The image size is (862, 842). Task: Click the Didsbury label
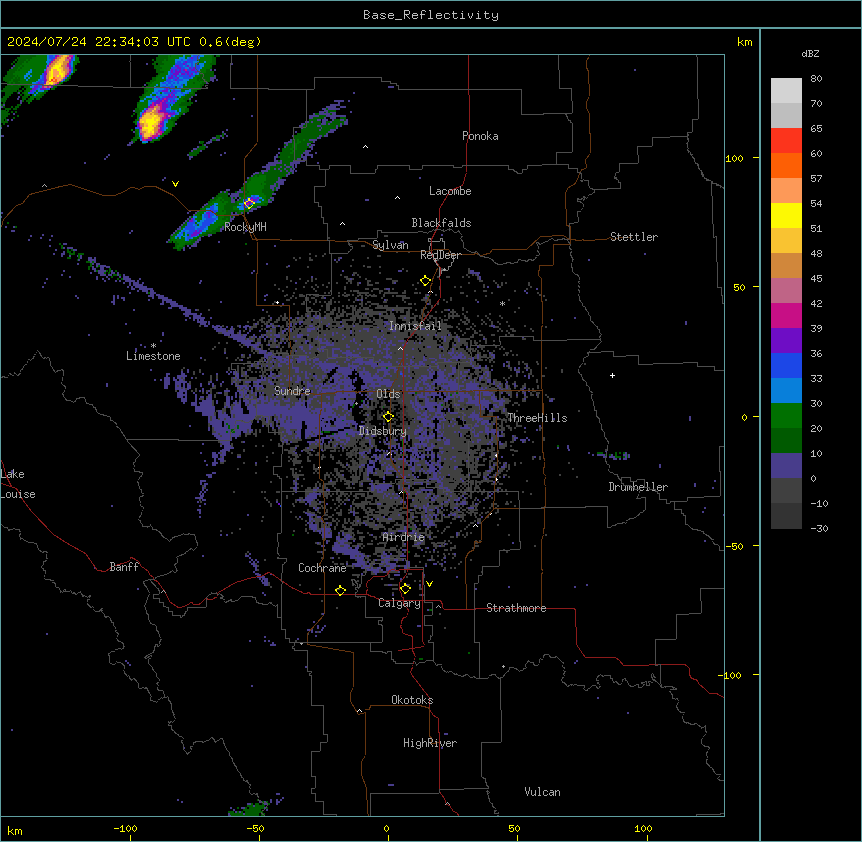383,431
